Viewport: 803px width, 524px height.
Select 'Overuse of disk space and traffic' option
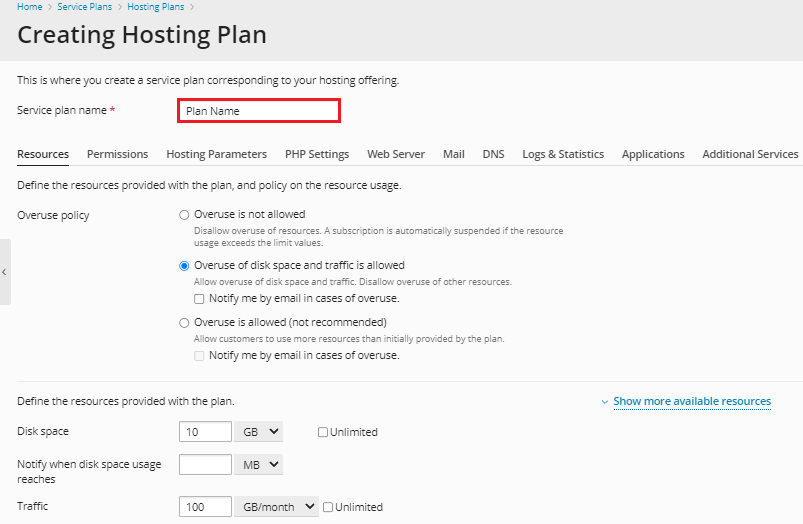[184, 266]
